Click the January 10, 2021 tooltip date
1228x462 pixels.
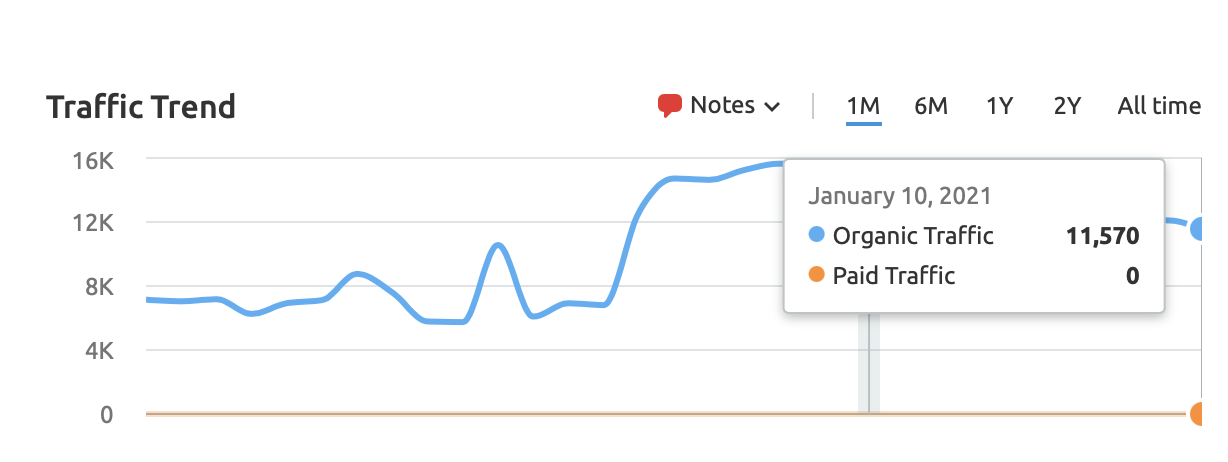coord(900,195)
